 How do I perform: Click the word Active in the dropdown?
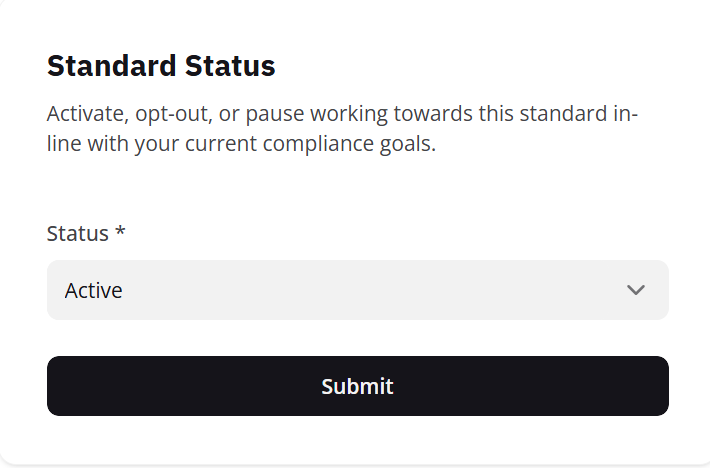click(x=94, y=291)
